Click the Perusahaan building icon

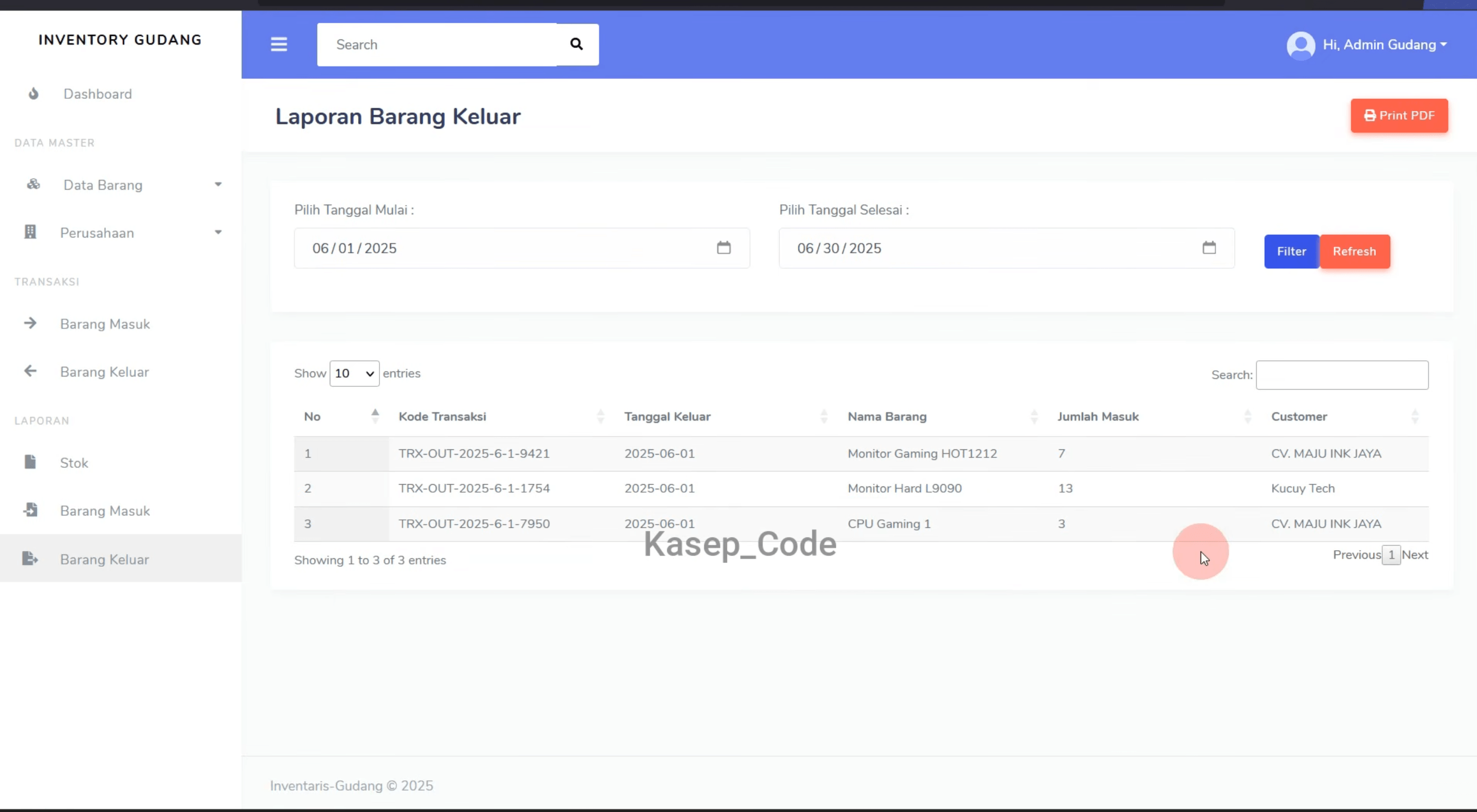click(30, 232)
